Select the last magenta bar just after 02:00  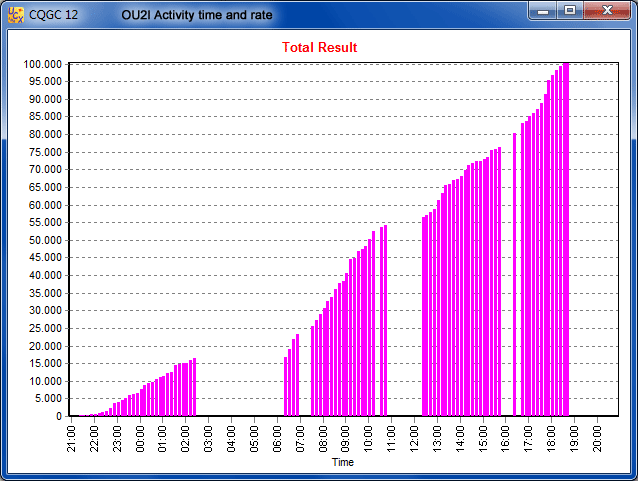194,387
